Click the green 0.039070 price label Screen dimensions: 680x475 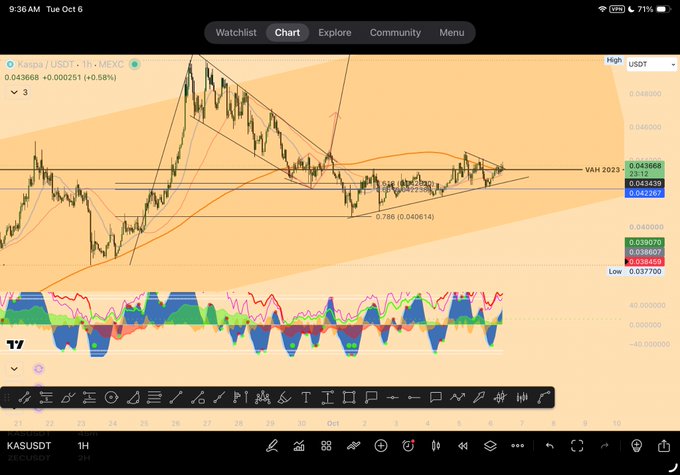pyautogui.click(x=645, y=242)
